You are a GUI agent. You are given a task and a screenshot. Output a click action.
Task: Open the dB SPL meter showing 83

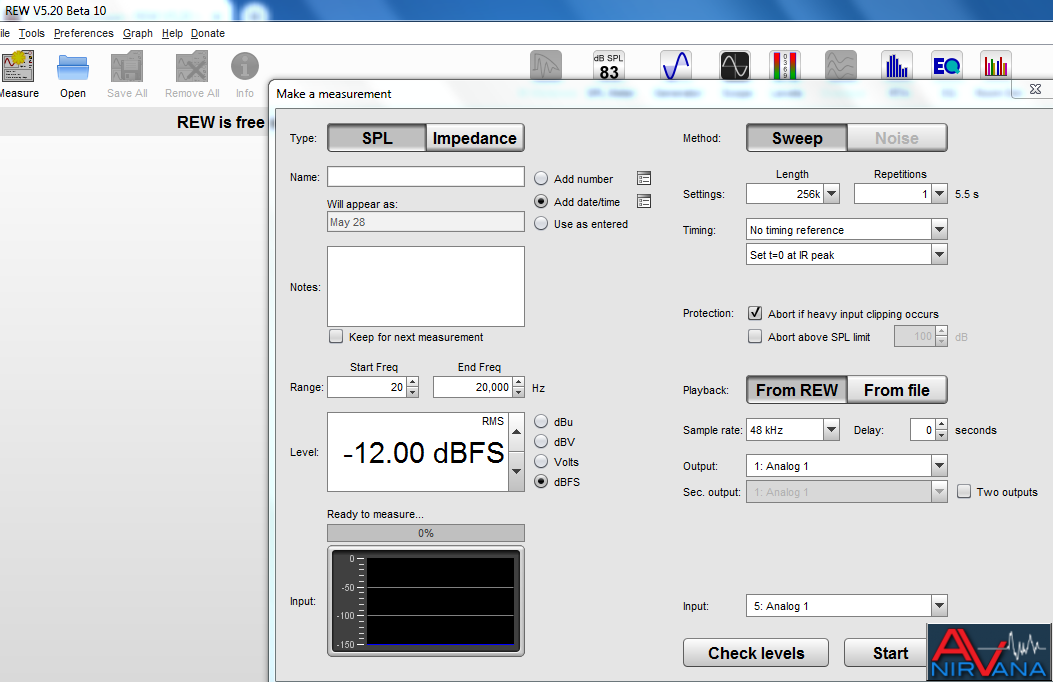pos(609,66)
